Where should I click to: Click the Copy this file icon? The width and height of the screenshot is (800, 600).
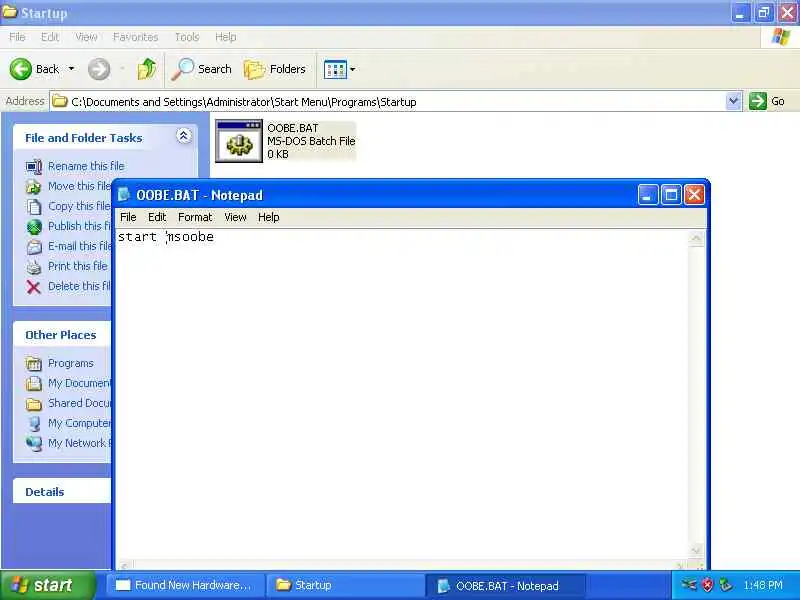(x=34, y=207)
